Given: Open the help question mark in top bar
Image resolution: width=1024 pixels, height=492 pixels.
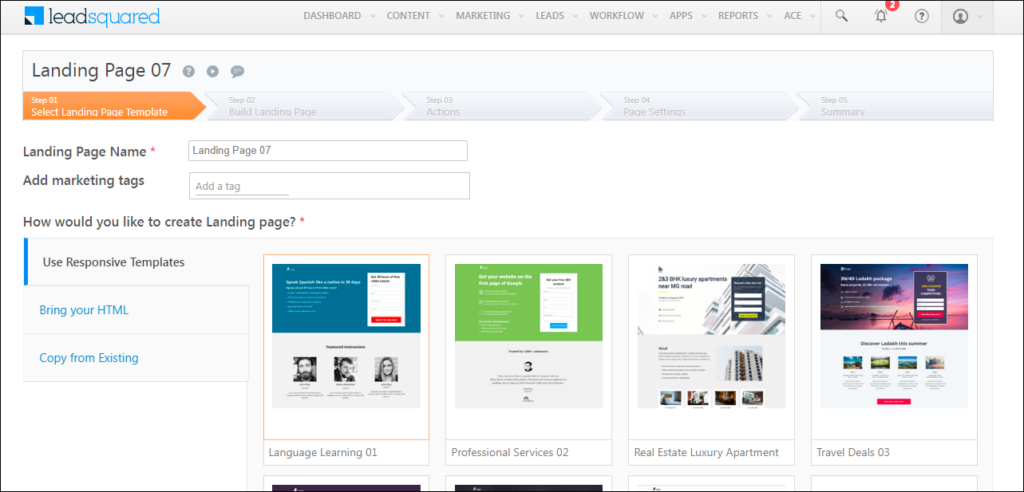Looking at the screenshot, I should tap(921, 17).
